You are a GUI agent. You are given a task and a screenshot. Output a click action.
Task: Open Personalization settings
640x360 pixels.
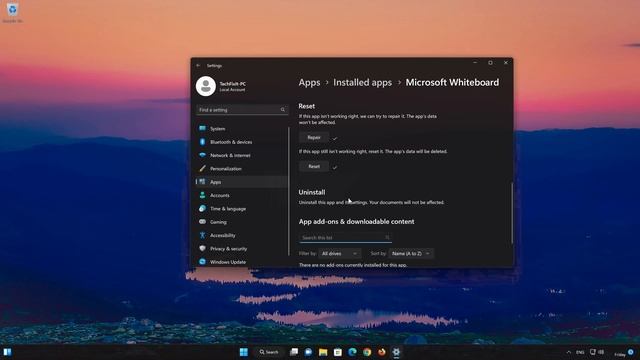tap(242, 169)
